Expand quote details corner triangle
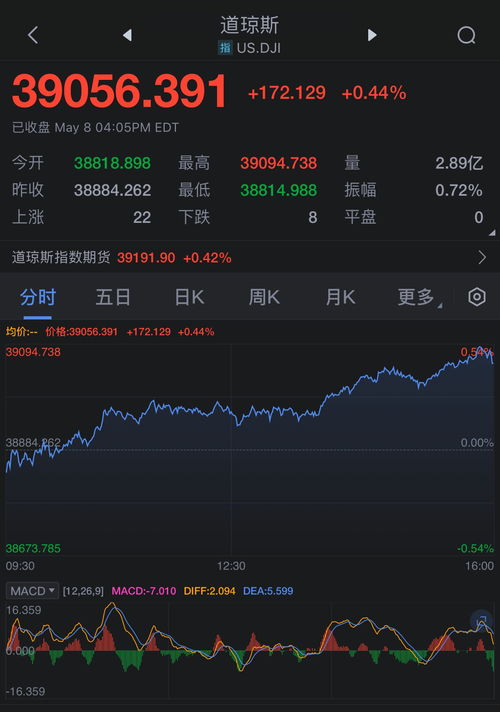This screenshot has width=500, height=712. point(492,232)
